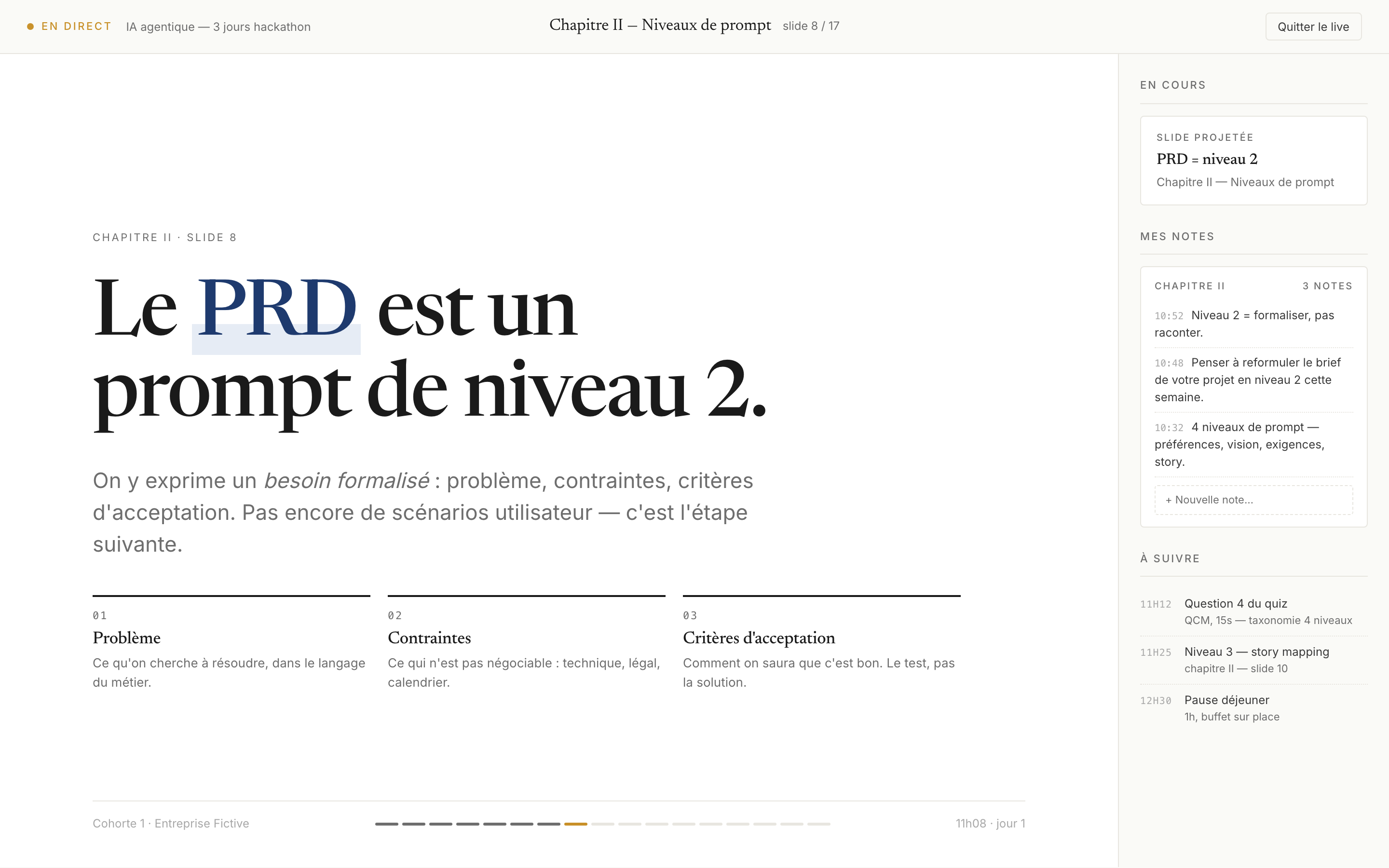Click the 11h08 · jour 1 footer timestamp

(x=990, y=823)
